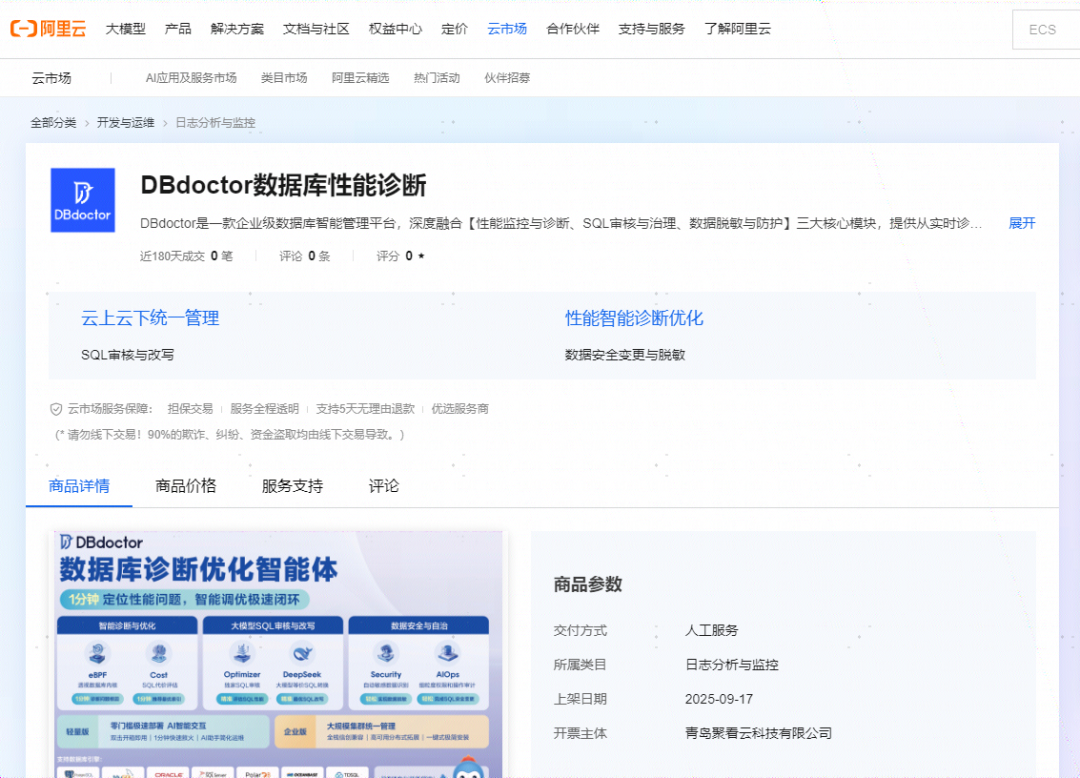Click the 云上云下统一管理 heading
1080x778 pixels.
tap(150, 318)
